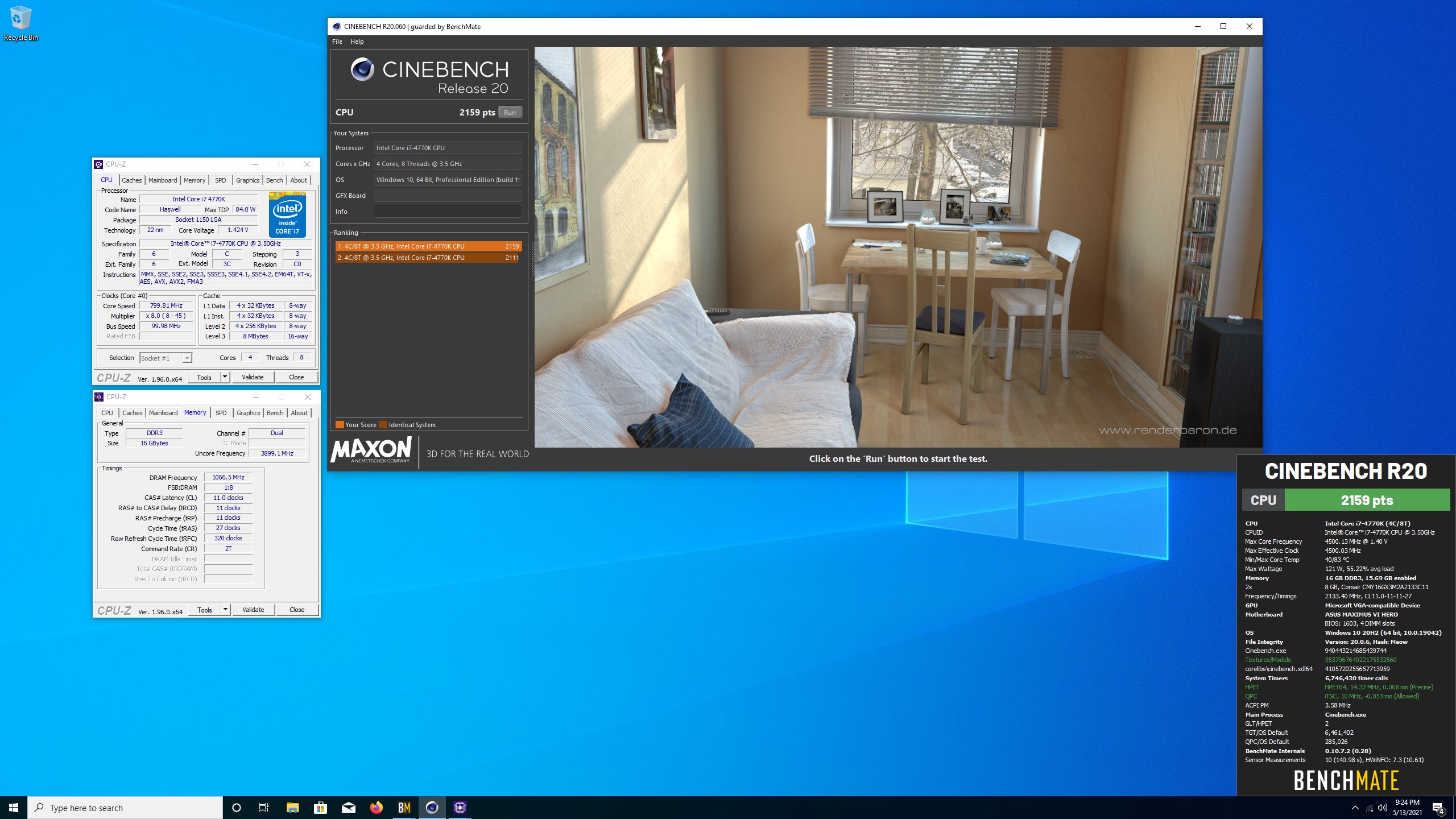Click the rendered room image in Cinebench
Screen dimensions: 1456x819
pyautogui.click(x=898, y=247)
